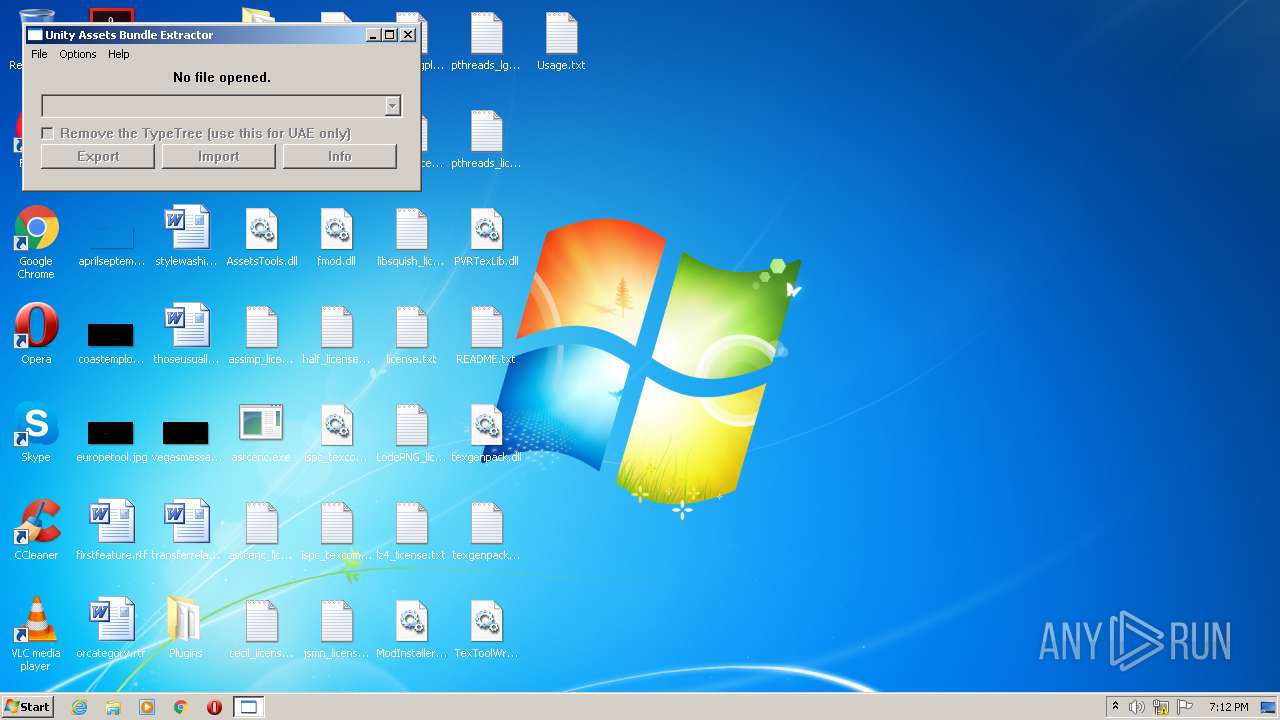The width and height of the screenshot is (1280, 720).
Task: Select the Usage.txt file icon
Action: (561, 42)
